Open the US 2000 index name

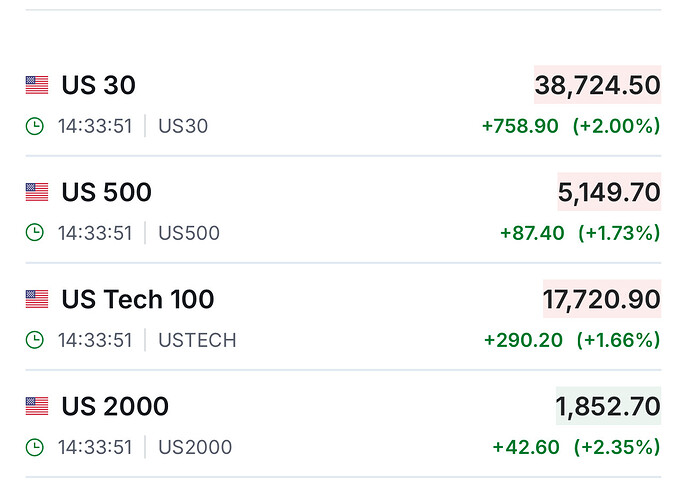(115, 406)
